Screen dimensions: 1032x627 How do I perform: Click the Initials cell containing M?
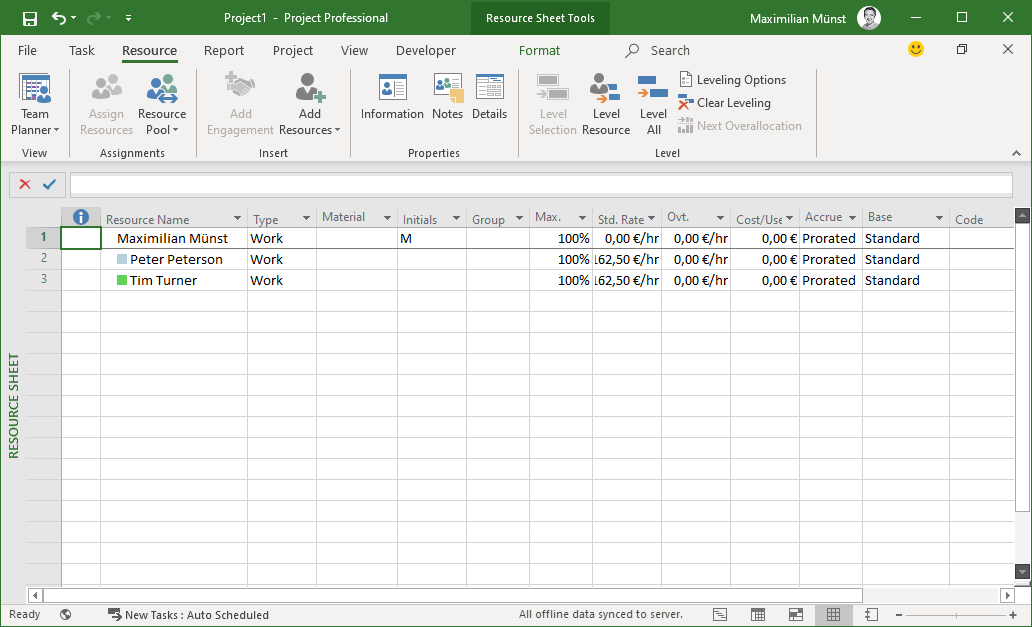(432, 238)
